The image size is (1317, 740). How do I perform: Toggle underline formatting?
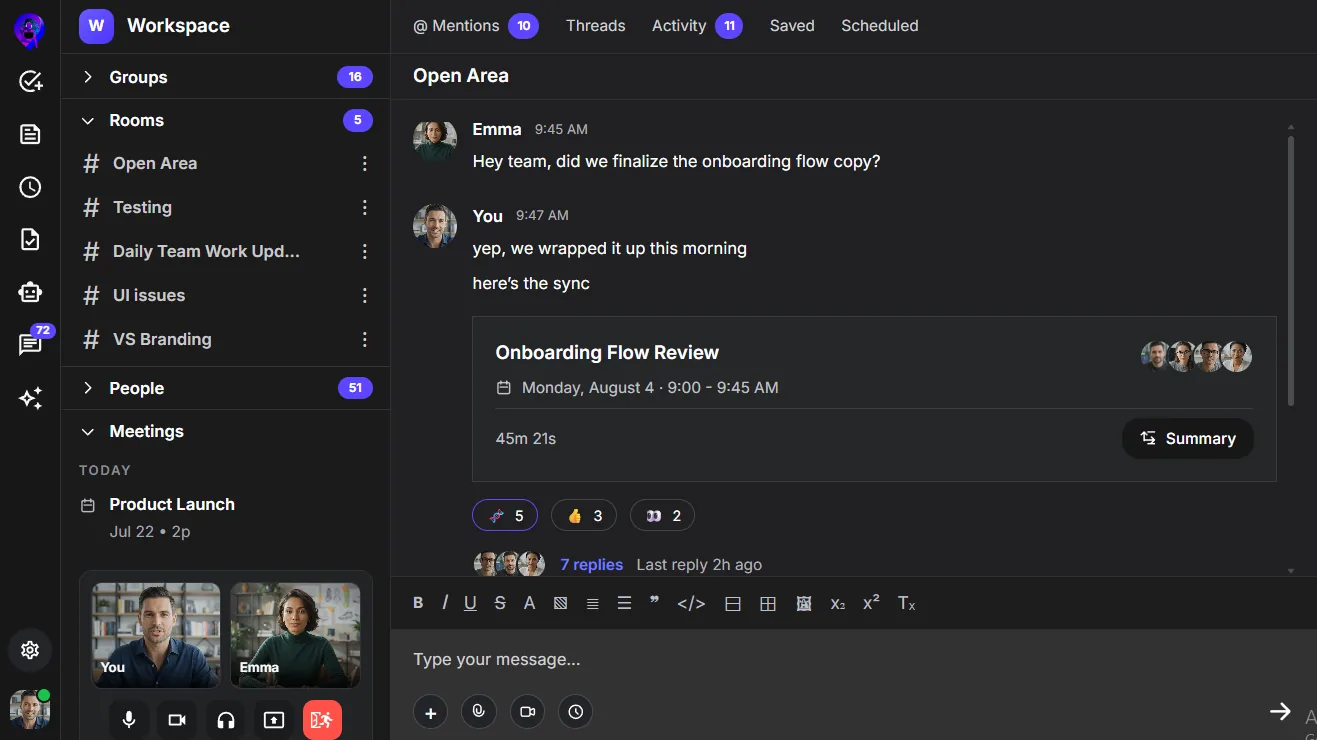click(470, 603)
